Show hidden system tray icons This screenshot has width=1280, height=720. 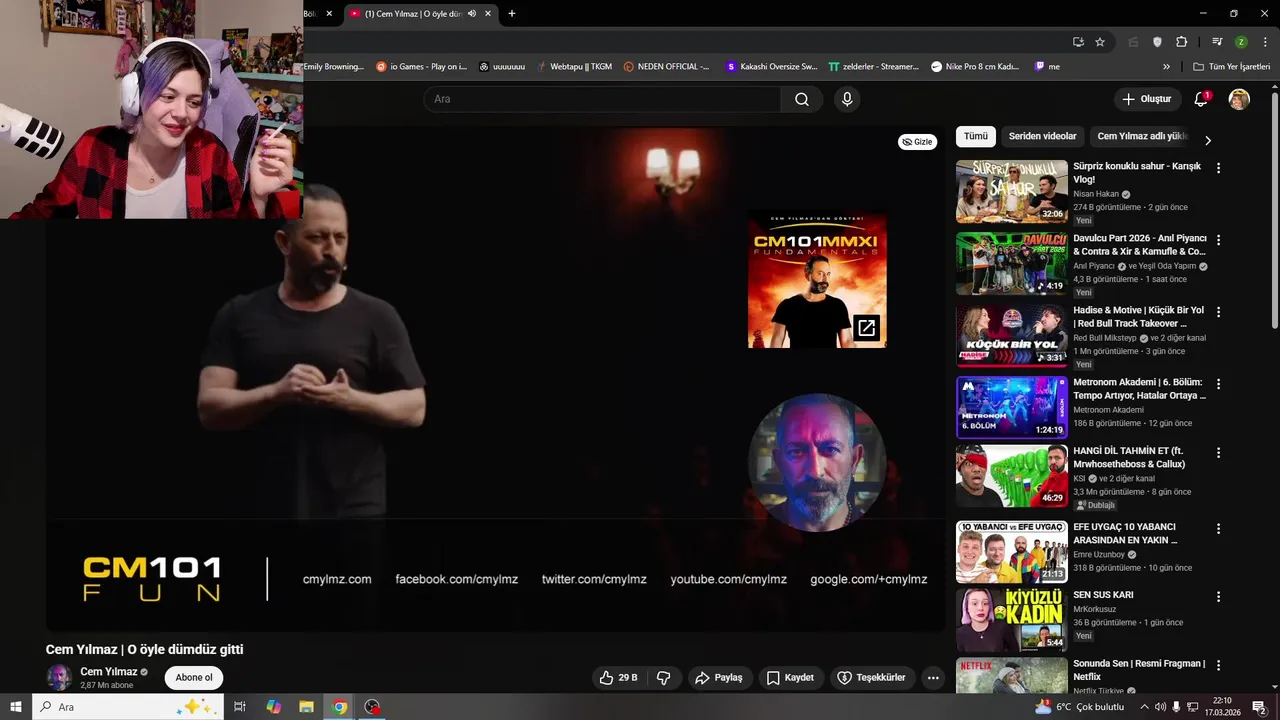tap(1144, 707)
